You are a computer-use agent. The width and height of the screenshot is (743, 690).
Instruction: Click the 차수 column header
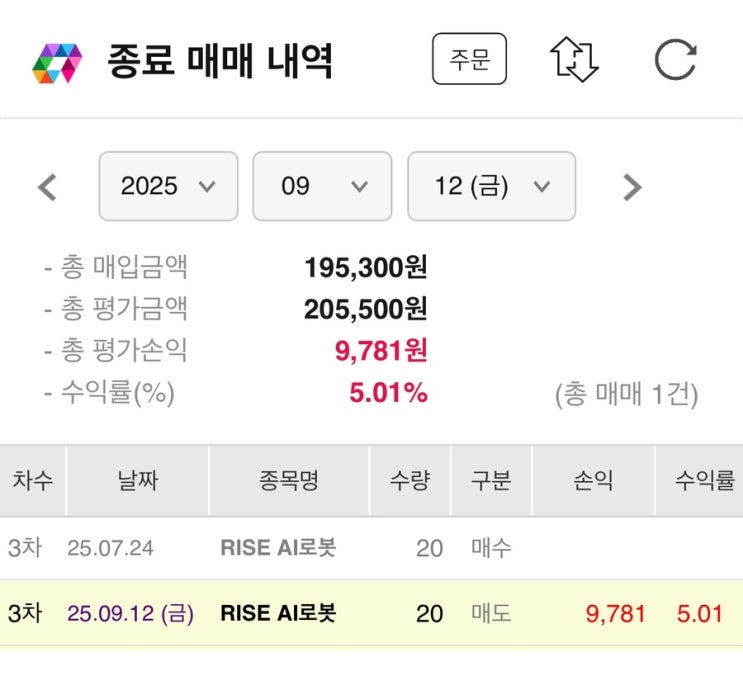[32, 481]
